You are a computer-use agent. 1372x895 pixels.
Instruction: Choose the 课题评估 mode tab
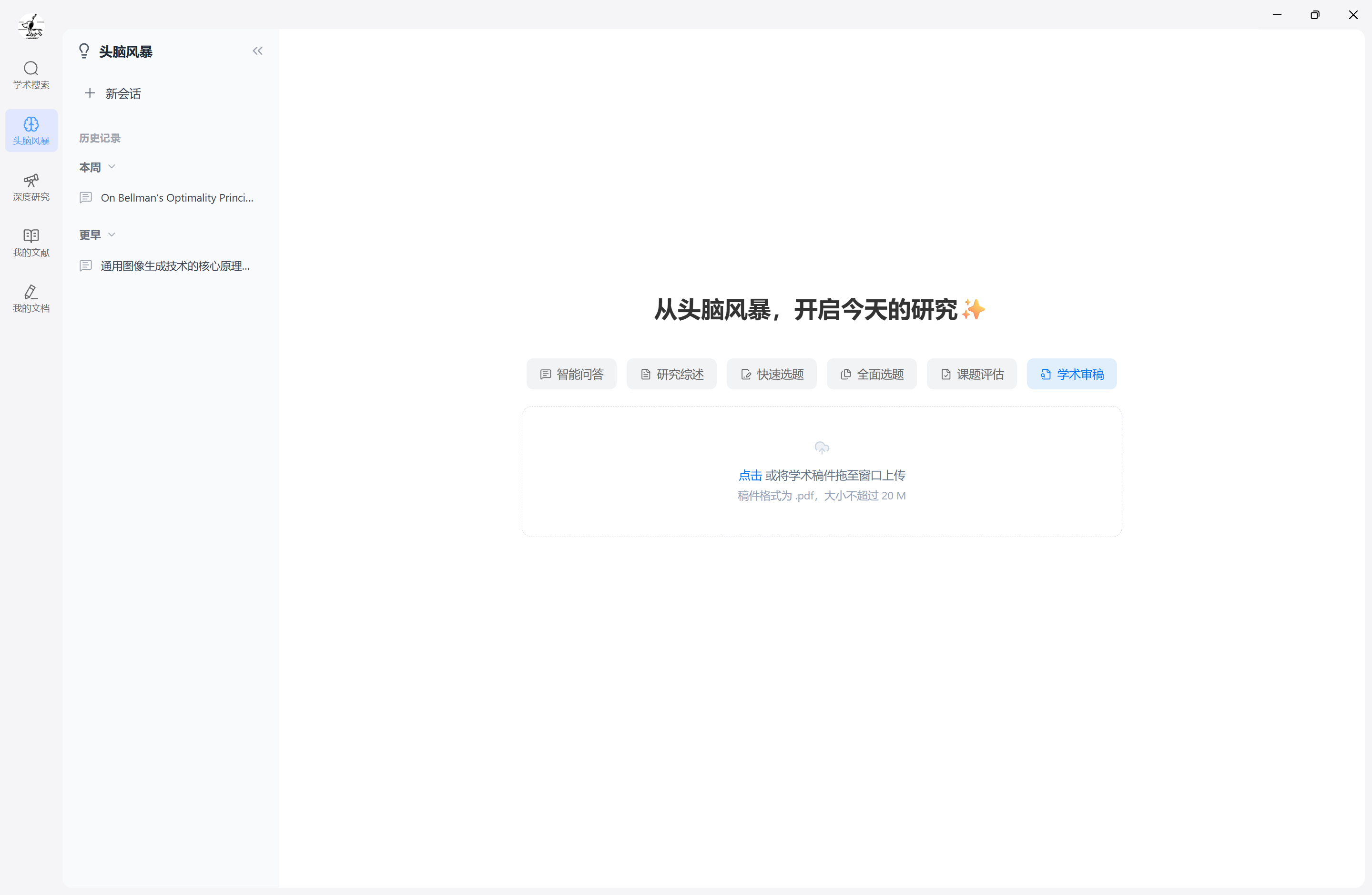971,374
